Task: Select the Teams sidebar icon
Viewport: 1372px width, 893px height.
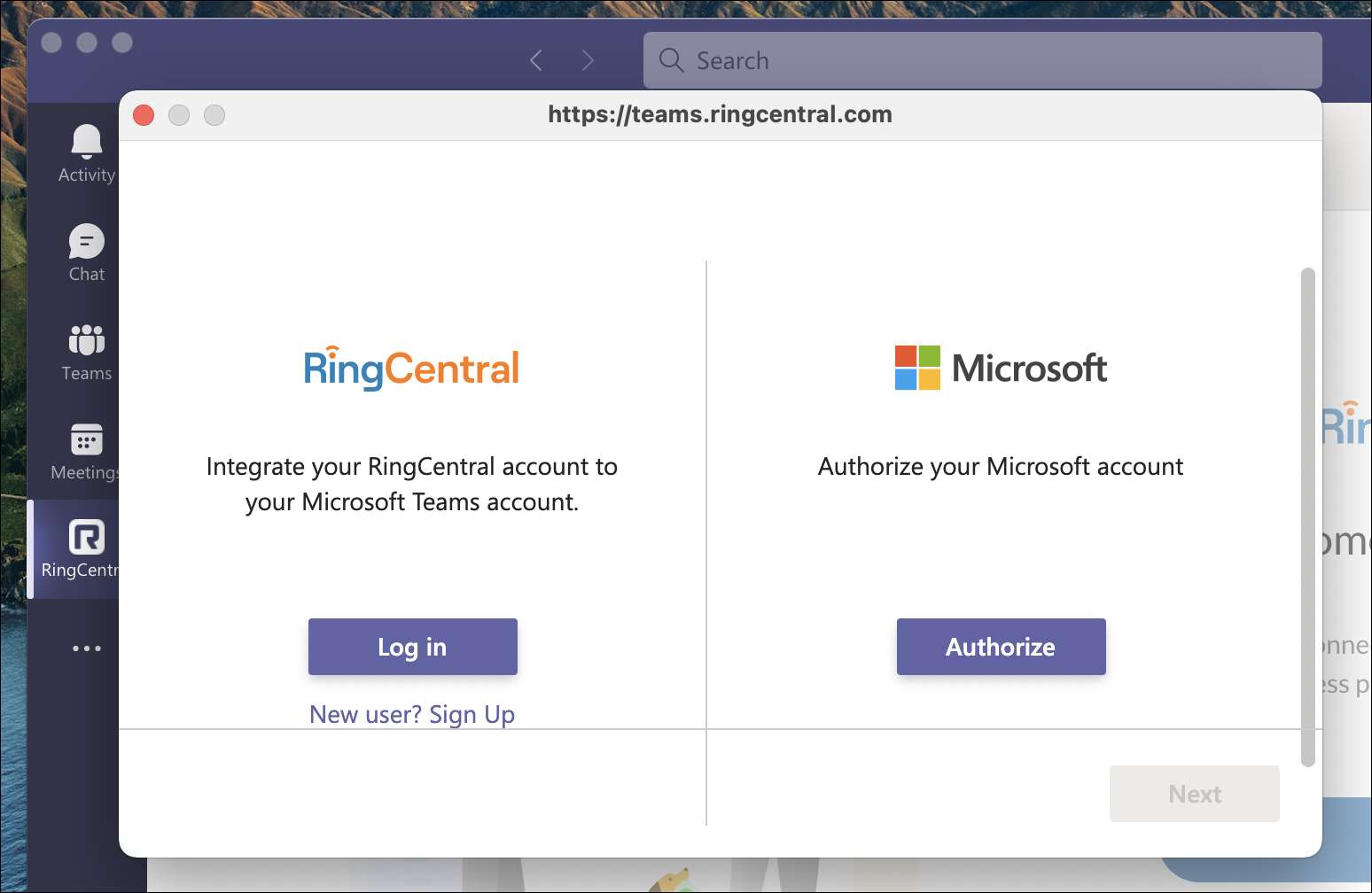Action: tap(86, 340)
